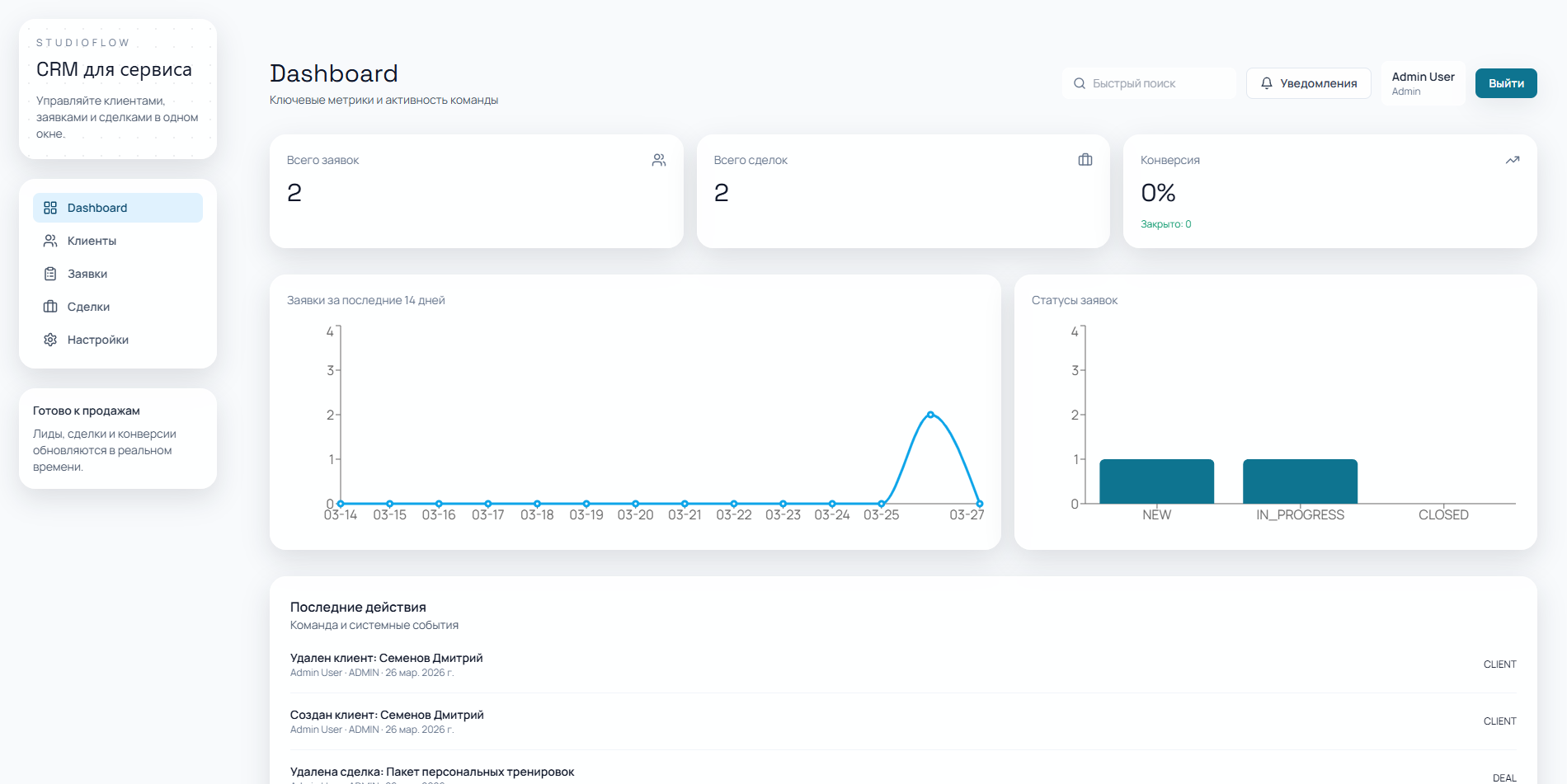
Task: Click the briefcase icon on Всего сделок card
Action: click(x=1085, y=159)
